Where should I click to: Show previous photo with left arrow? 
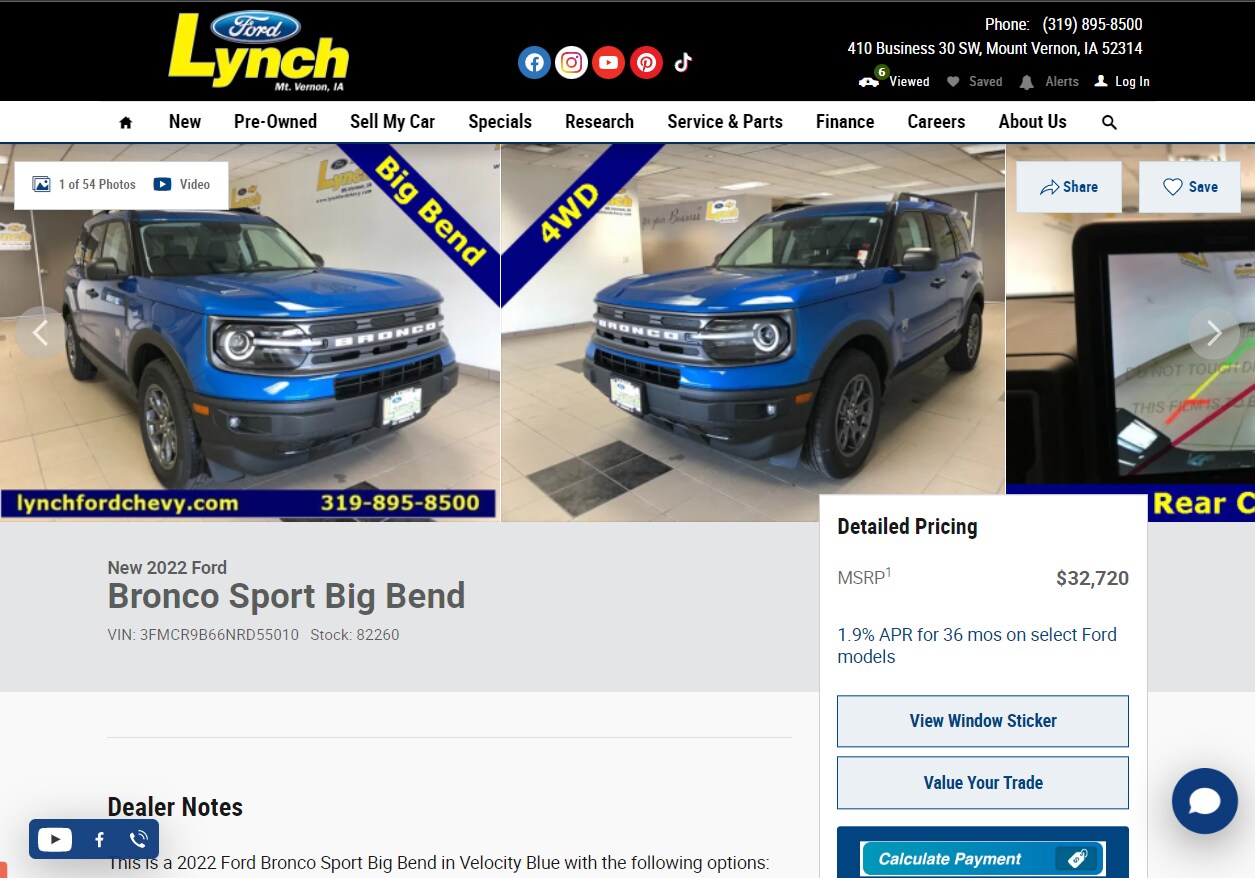40,333
